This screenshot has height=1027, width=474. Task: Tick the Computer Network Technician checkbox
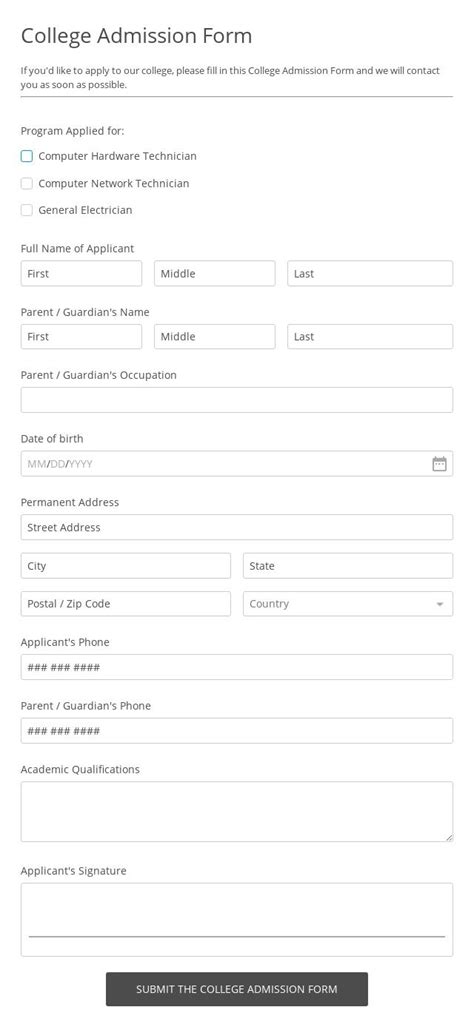27,183
